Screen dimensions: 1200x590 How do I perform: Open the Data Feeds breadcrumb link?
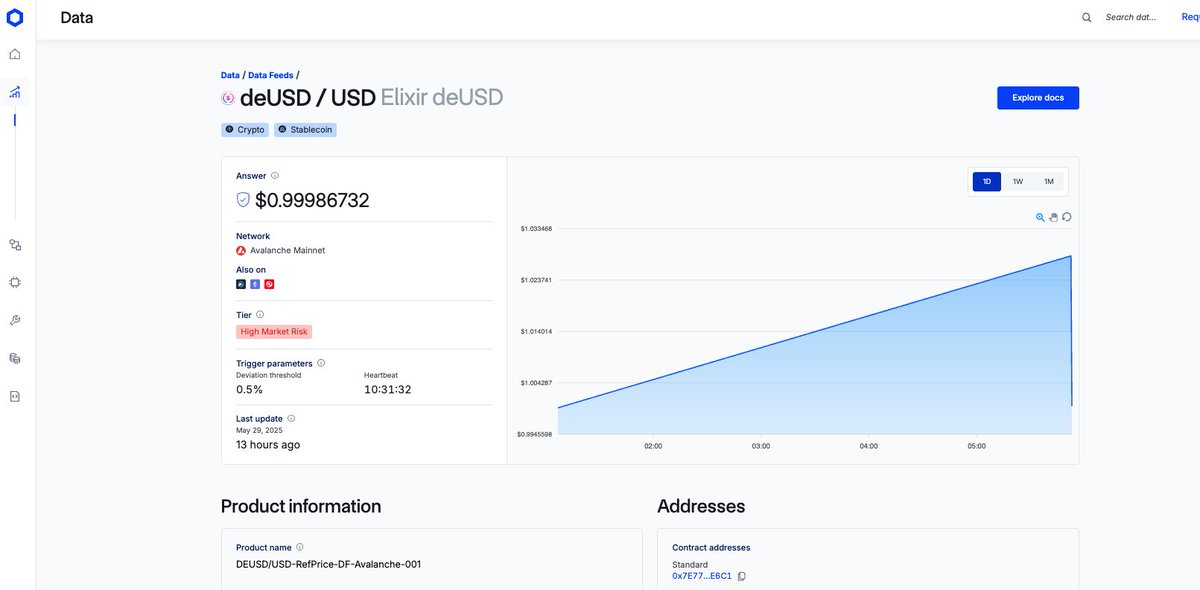(x=271, y=75)
